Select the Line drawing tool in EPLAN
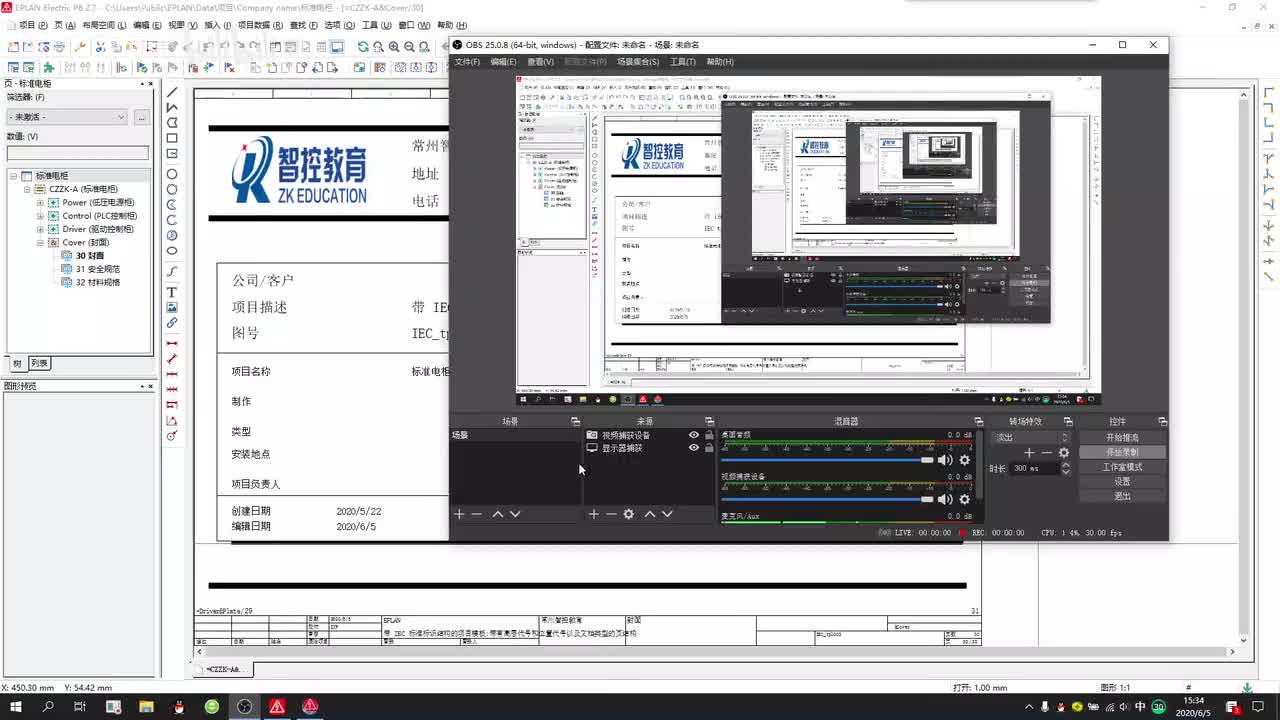 pos(172,92)
